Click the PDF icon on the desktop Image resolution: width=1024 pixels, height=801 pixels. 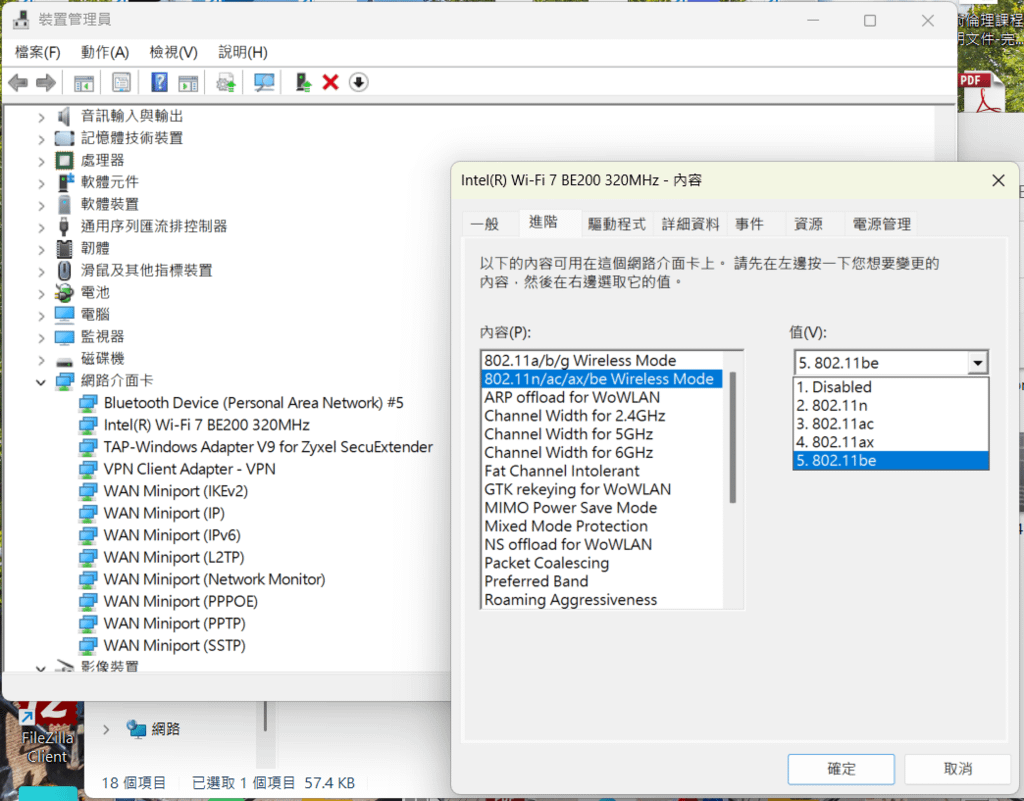coord(984,93)
